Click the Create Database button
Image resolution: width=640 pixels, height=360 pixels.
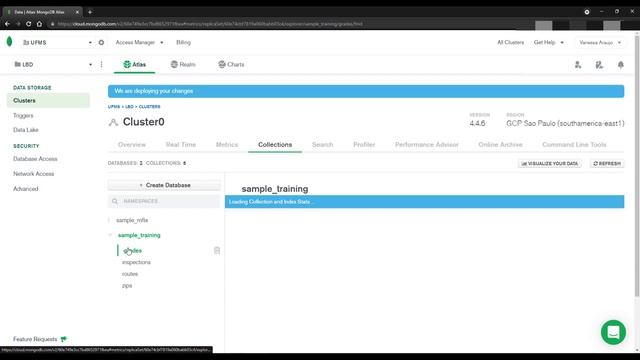[x=164, y=185]
